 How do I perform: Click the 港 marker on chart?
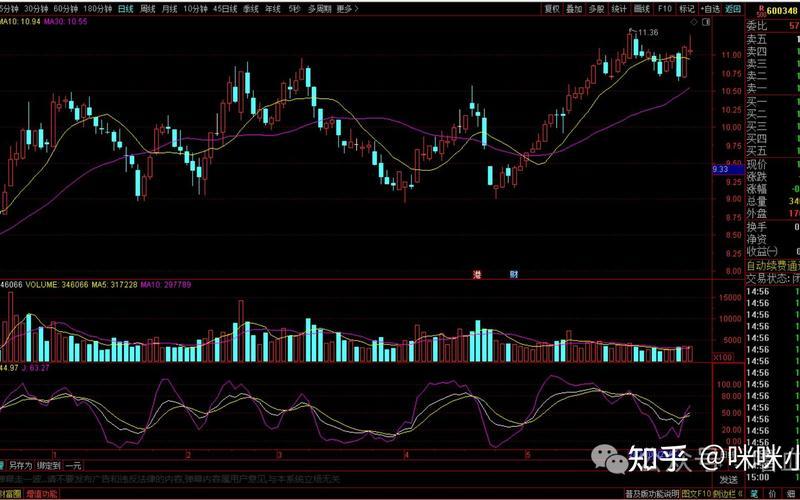(x=477, y=274)
